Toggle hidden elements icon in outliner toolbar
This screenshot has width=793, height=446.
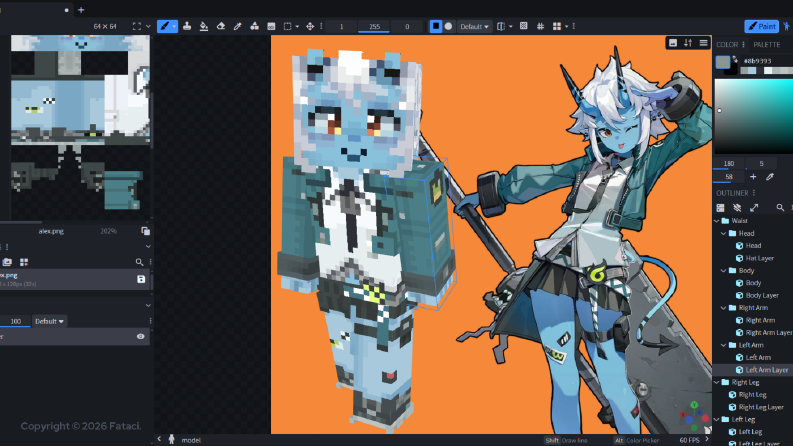click(x=737, y=208)
